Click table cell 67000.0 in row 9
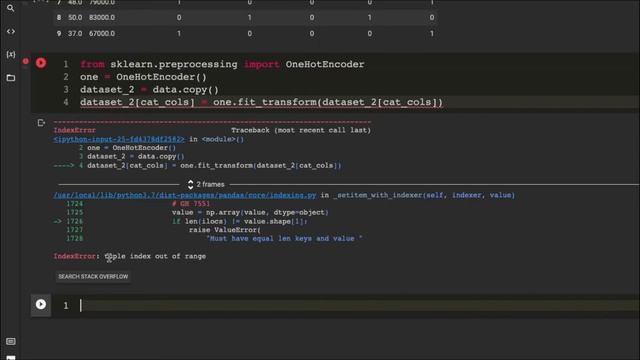This screenshot has width=640, height=360. (x=102, y=33)
